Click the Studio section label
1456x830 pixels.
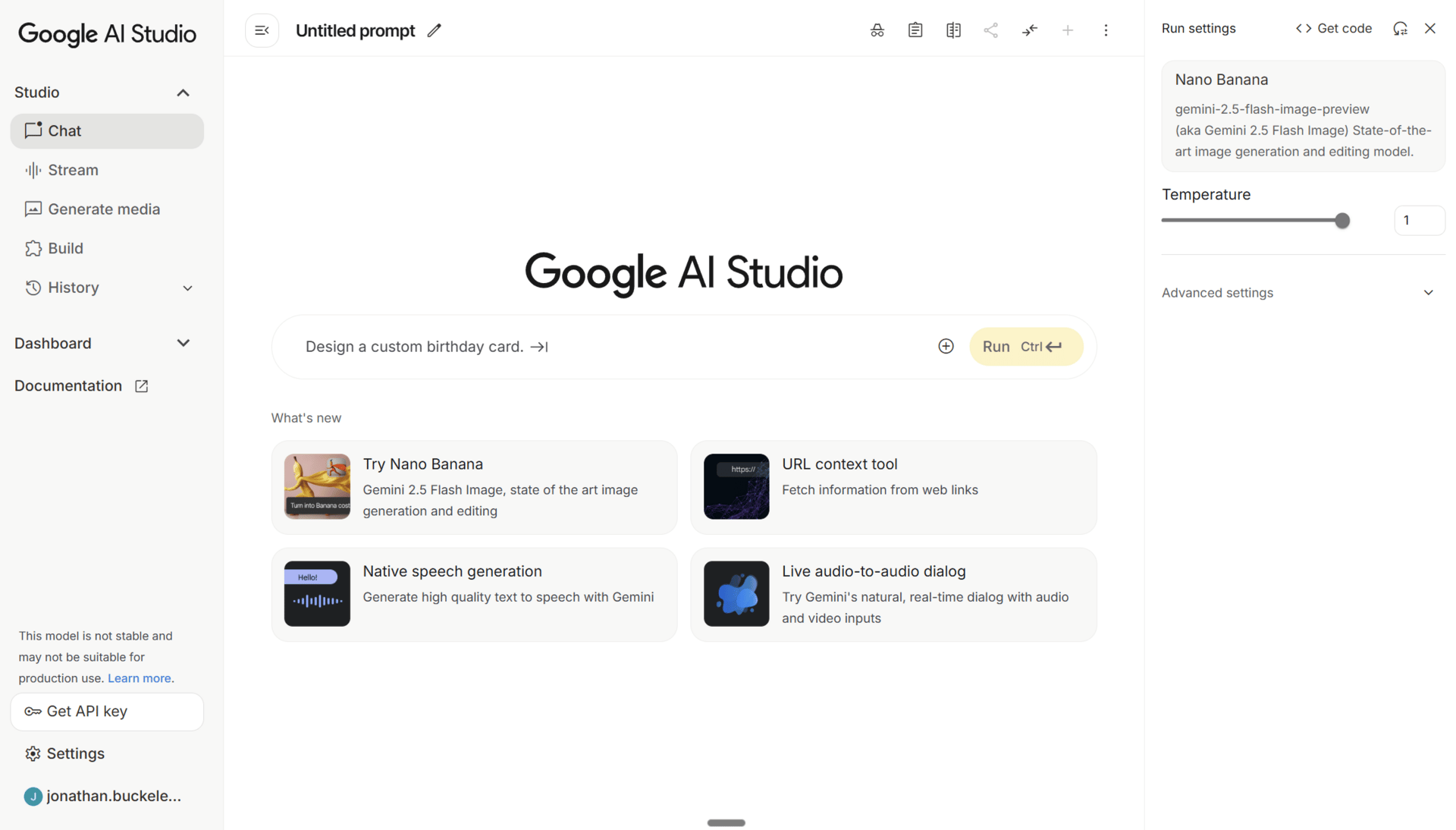point(36,93)
